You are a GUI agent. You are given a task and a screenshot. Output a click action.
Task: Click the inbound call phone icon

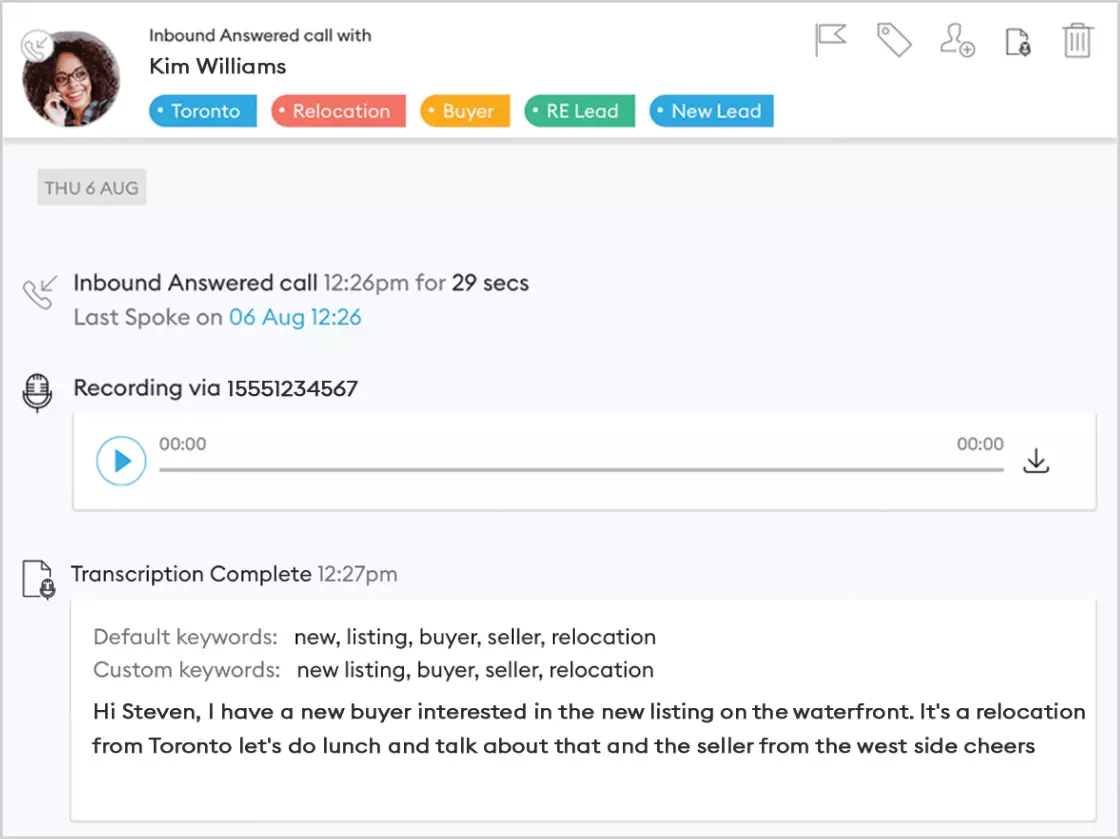(x=38, y=293)
